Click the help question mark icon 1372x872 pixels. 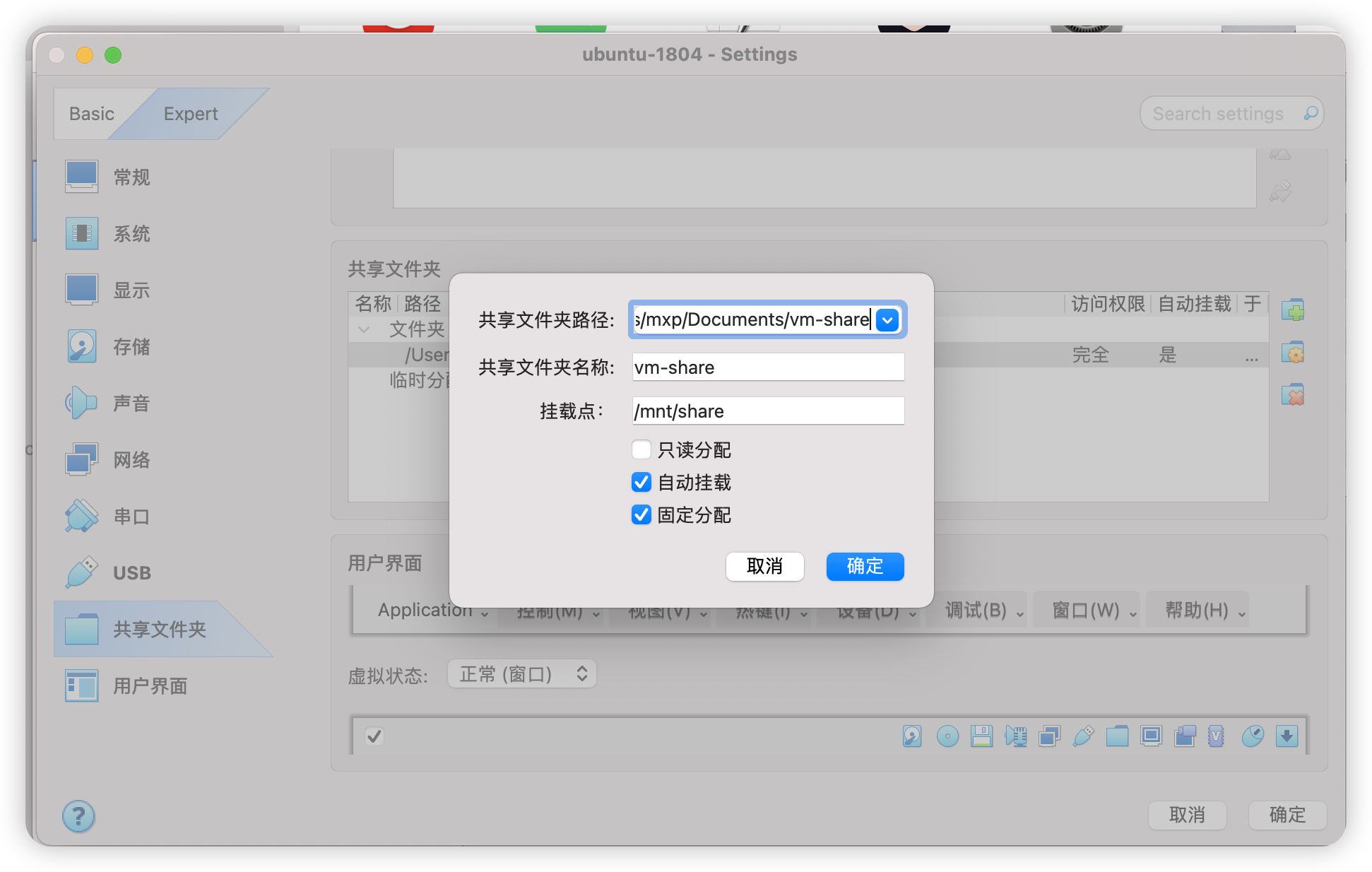click(78, 816)
